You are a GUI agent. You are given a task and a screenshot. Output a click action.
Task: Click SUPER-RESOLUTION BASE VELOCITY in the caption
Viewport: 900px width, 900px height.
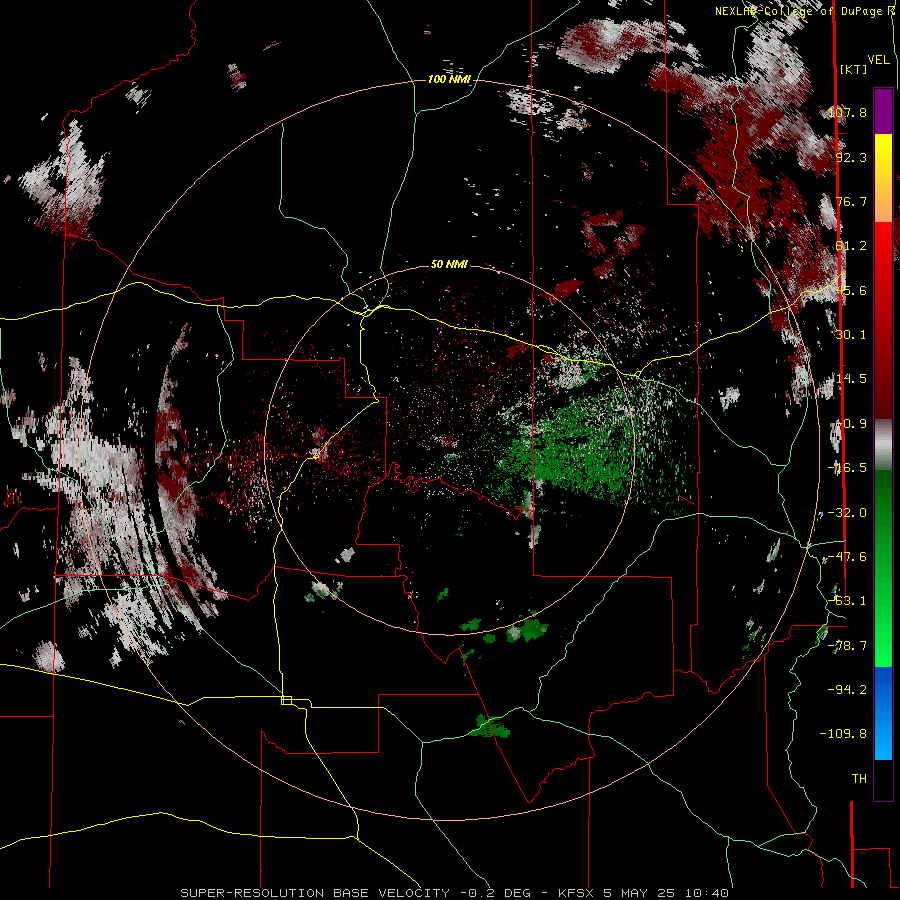click(317, 893)
